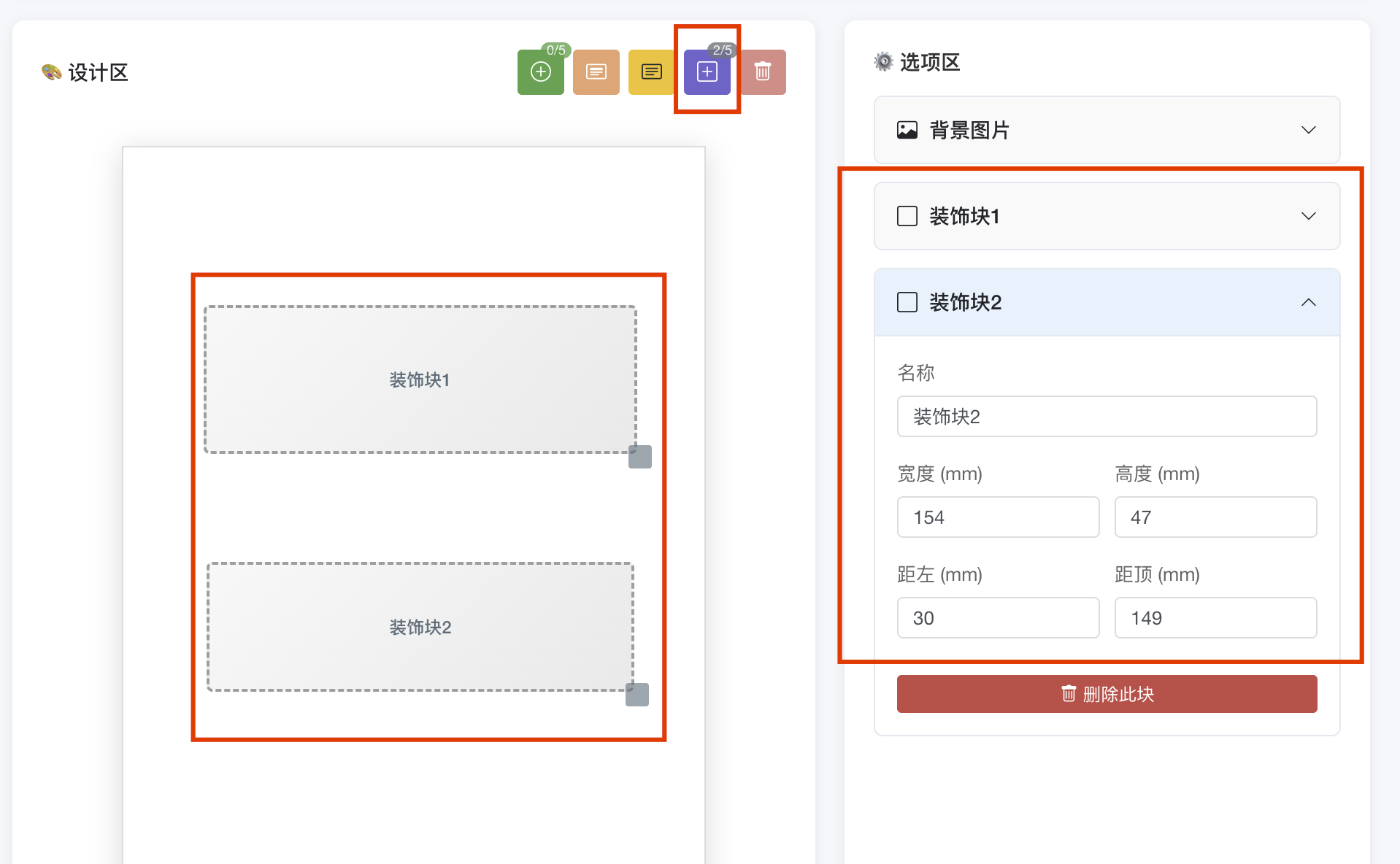This screenshot has height=864, width=1400.
Task: Click the 距顶 (mm) field showing 149
Action: tap(1215, 617)
